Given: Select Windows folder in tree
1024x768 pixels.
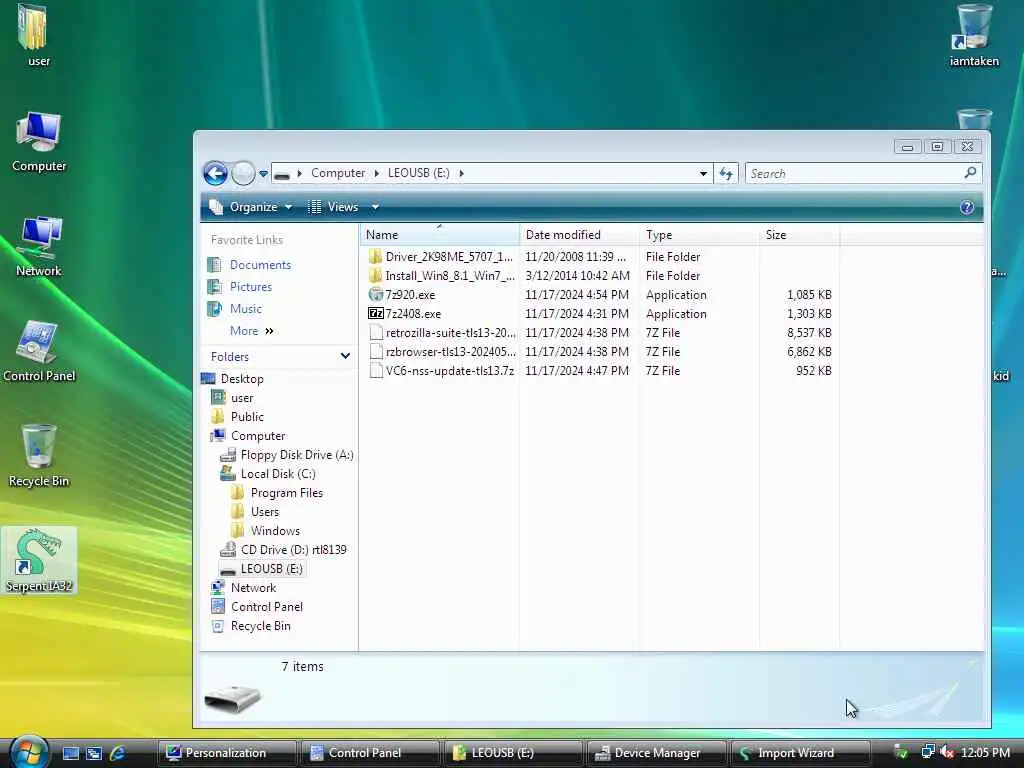Looking at the screenshot, I should click(275, 530).
